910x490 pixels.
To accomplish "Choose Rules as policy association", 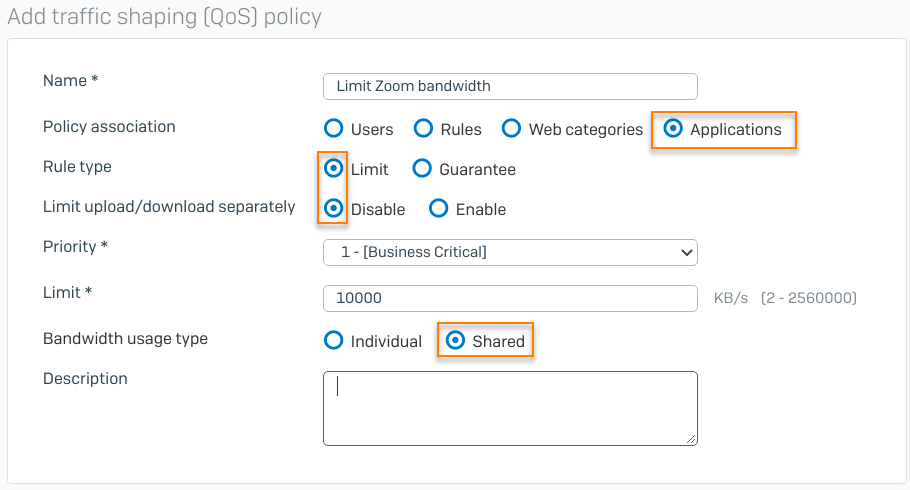I will pos(423,129).
